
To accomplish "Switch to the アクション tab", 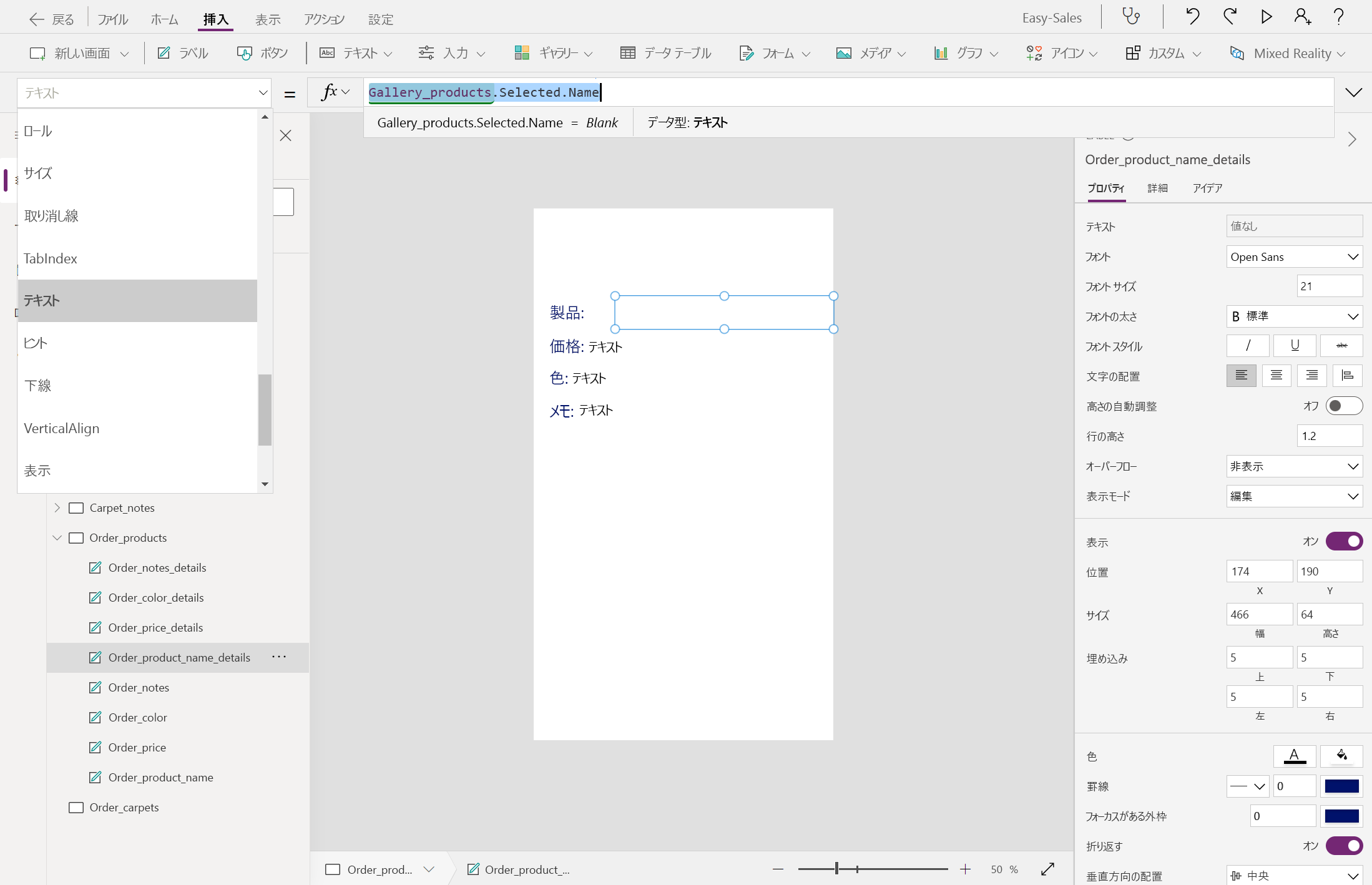I will tap(325, 19).
